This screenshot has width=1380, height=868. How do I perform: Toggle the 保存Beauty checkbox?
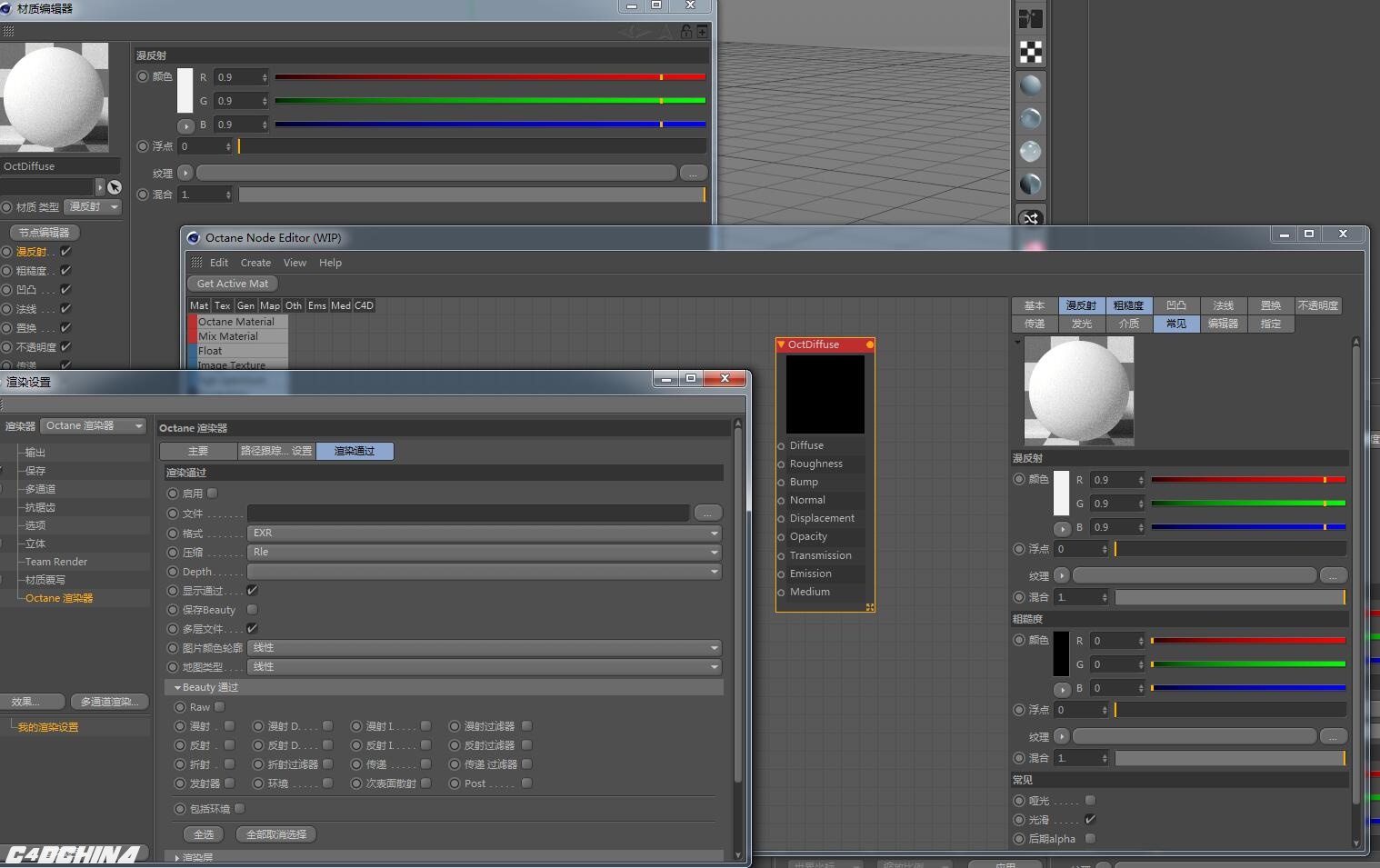[253, 610]
